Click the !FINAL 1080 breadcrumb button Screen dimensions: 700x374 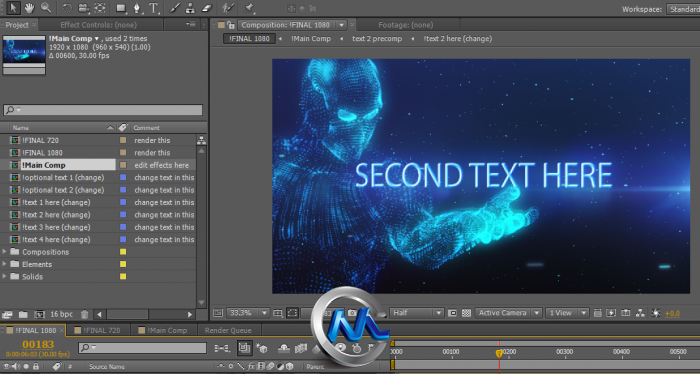pyautogui.click(x=249, y=38)
